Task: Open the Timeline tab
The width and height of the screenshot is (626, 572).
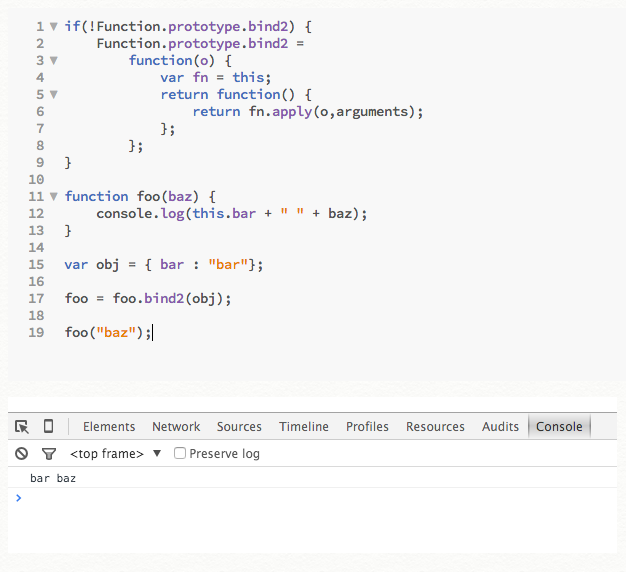Action: click(304, 427)
